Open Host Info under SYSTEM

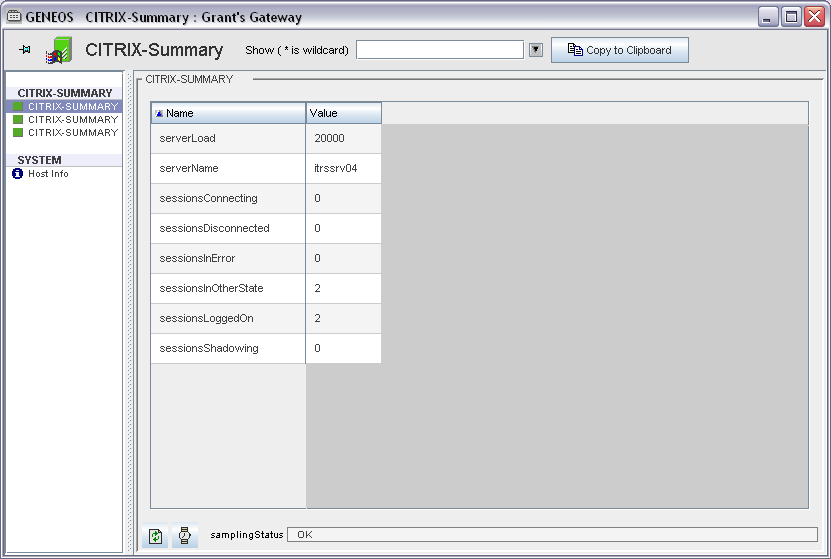pyautogui.click(x=48, y=174)
